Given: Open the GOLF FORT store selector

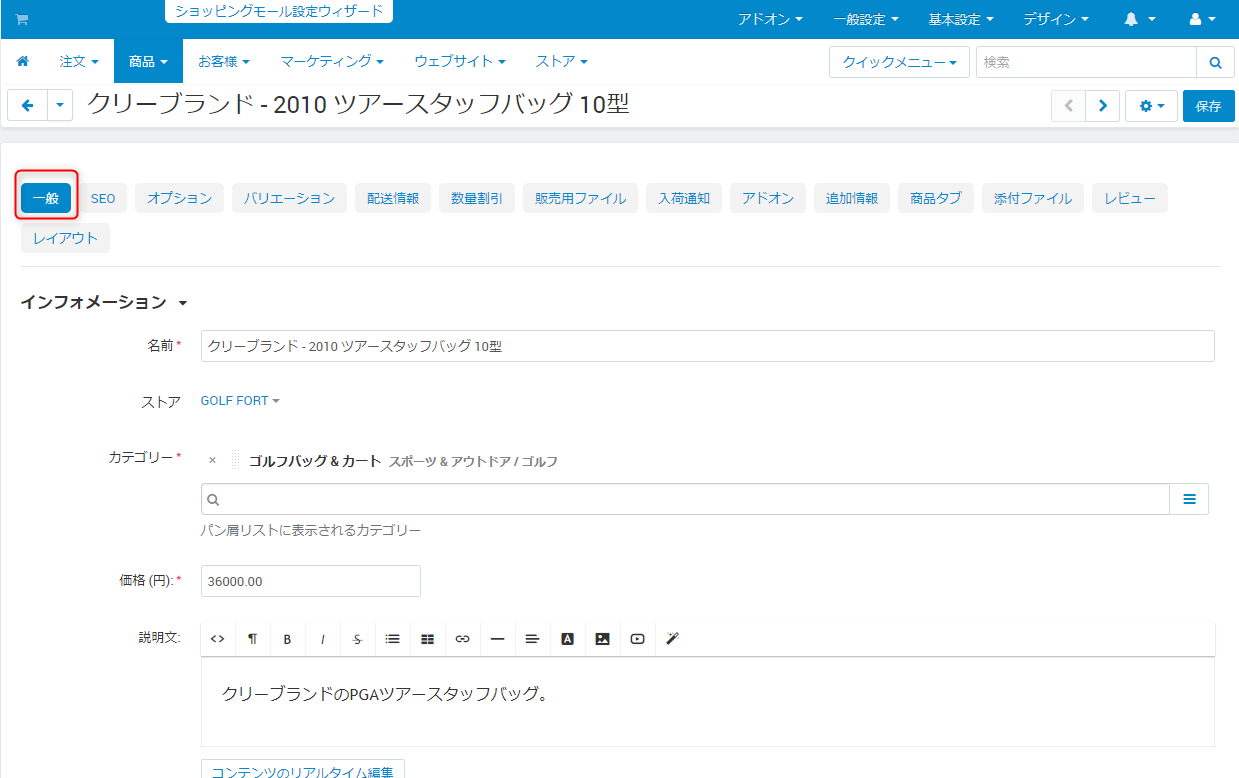Looking at the screenshot, I should pos(240,401).
